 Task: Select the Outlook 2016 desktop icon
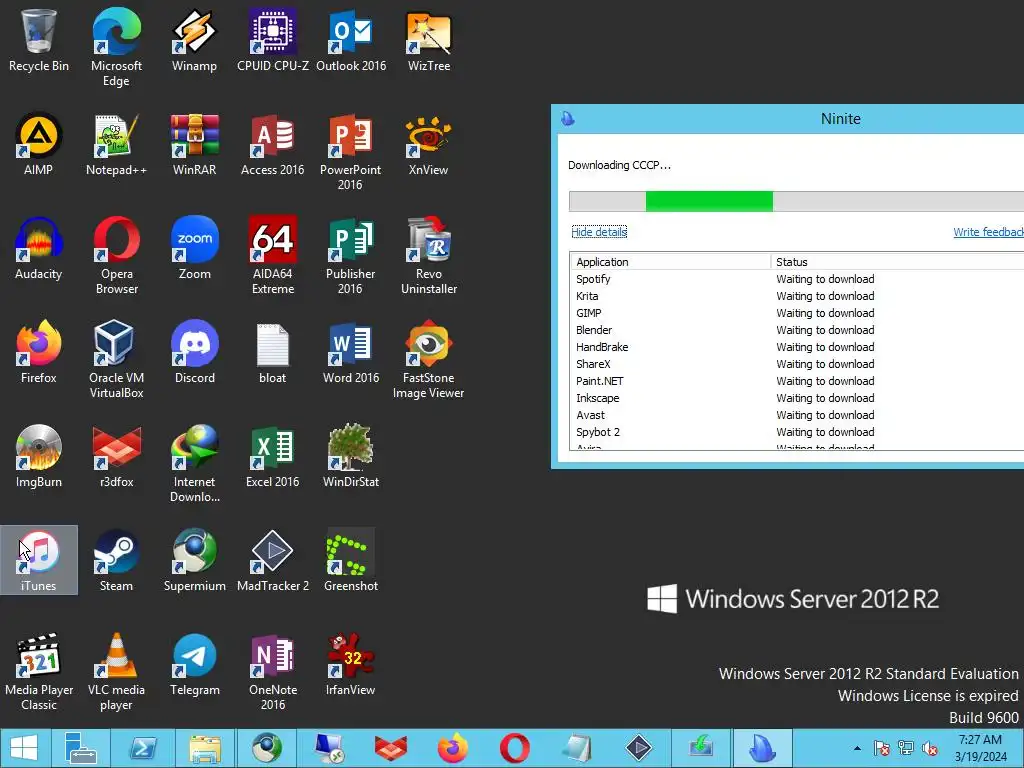pyautogui.click(x=351, y=40)
